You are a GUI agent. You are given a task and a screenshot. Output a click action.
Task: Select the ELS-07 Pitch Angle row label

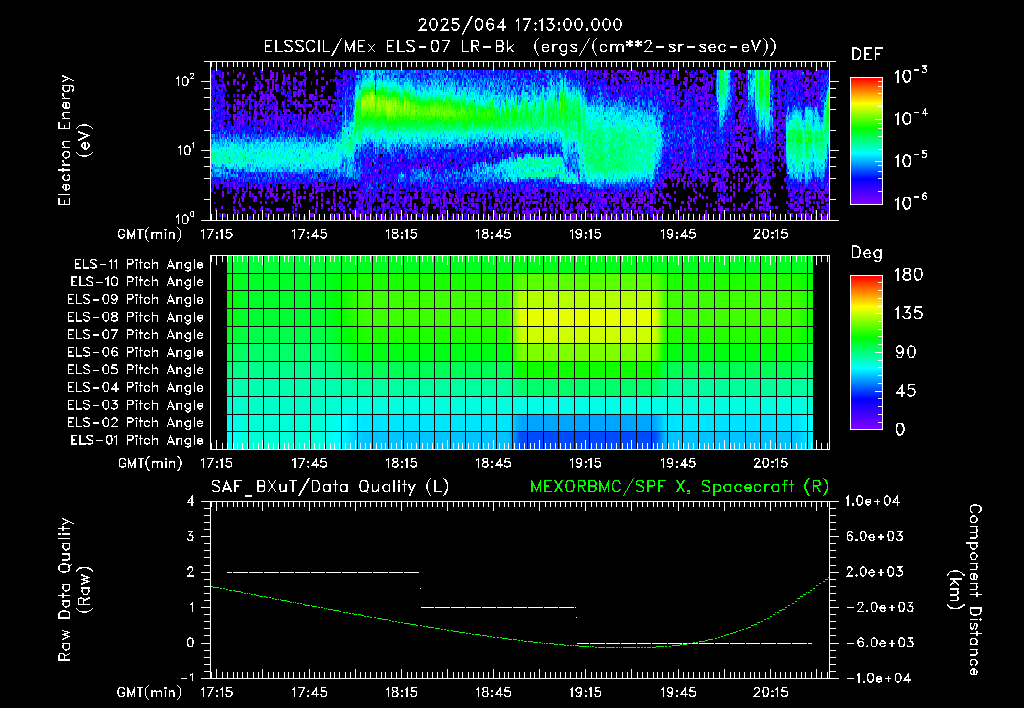(x=136, y=335)
